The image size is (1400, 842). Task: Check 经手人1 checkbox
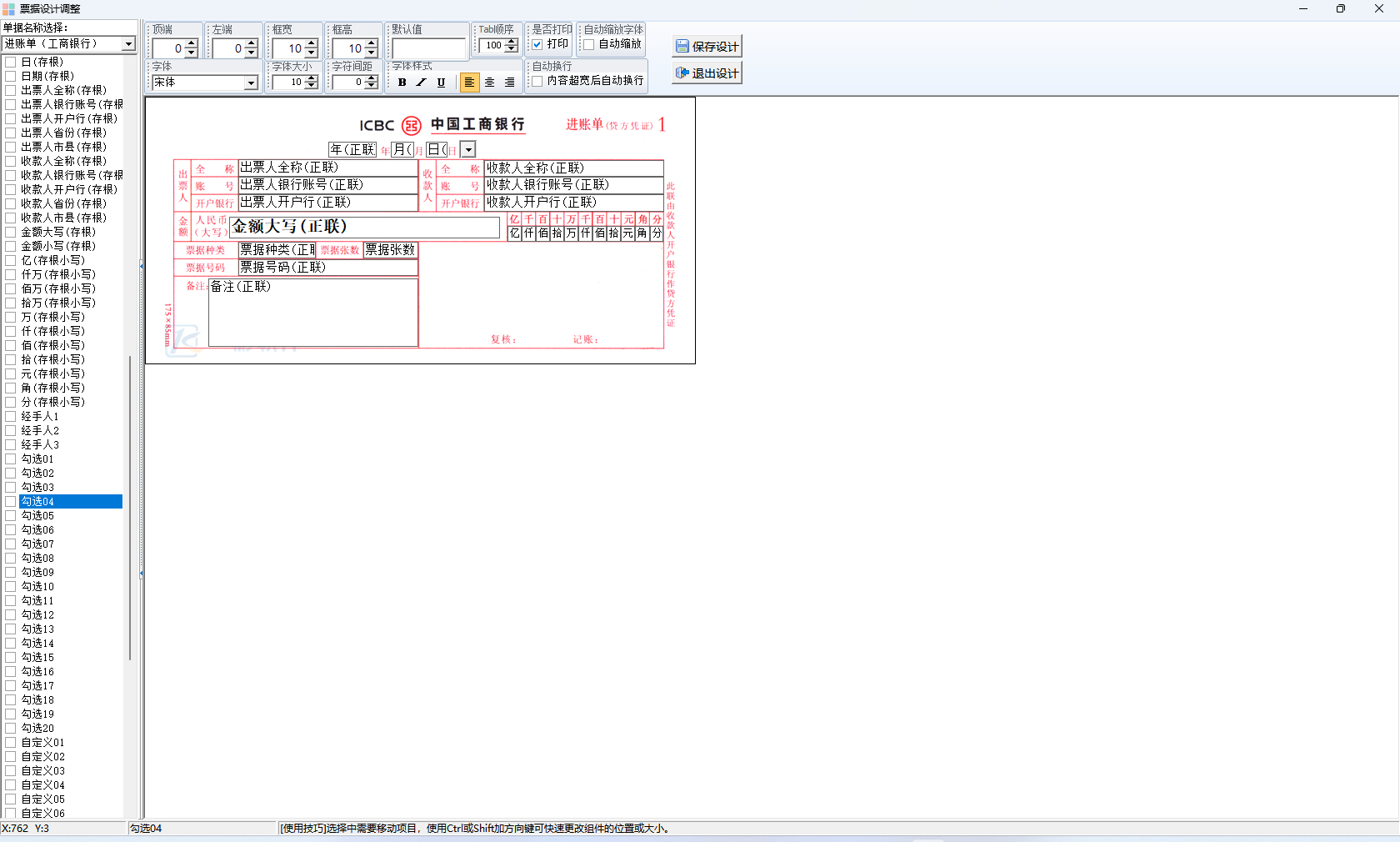[11, 416]
